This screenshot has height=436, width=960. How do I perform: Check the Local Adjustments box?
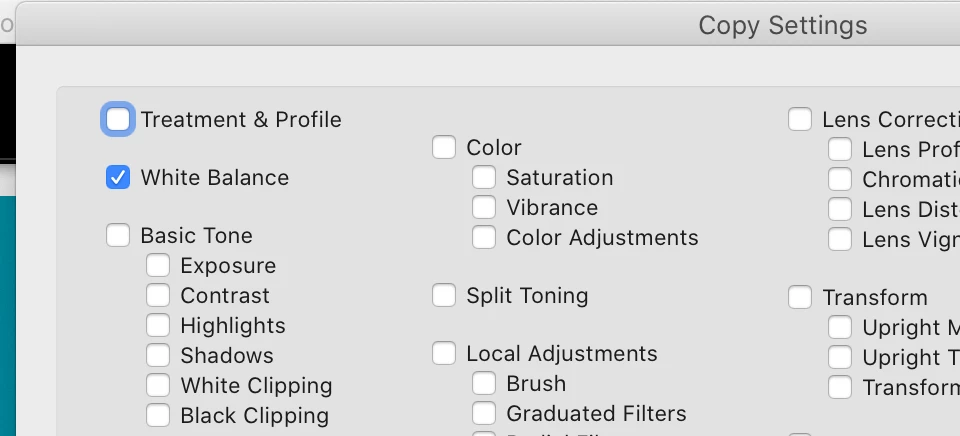click(x=444, y=354)
